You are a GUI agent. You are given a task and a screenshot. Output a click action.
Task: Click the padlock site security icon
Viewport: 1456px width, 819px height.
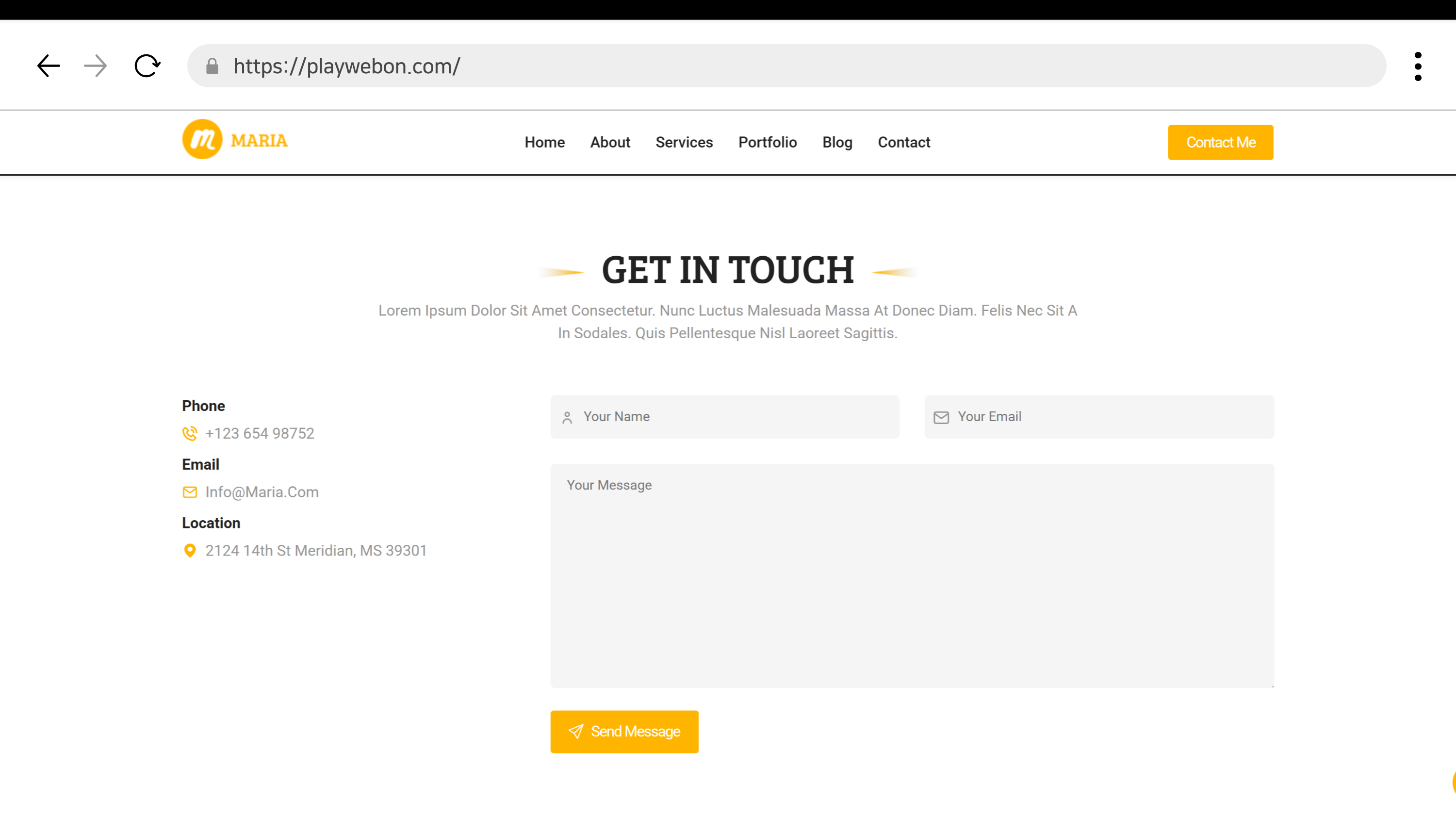212,66
